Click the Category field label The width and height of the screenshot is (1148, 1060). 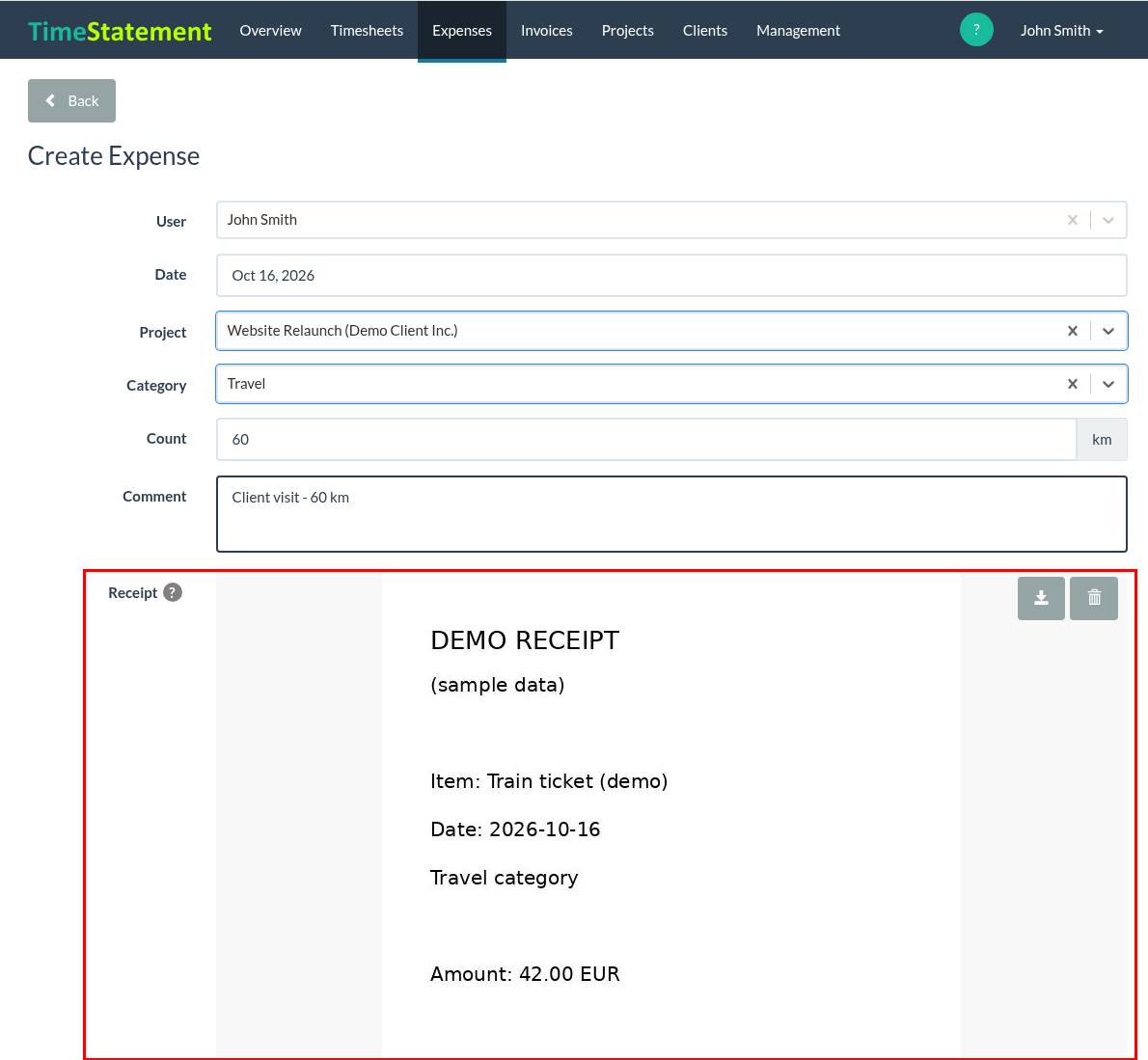pyautogui.click(x=156, y=386)
